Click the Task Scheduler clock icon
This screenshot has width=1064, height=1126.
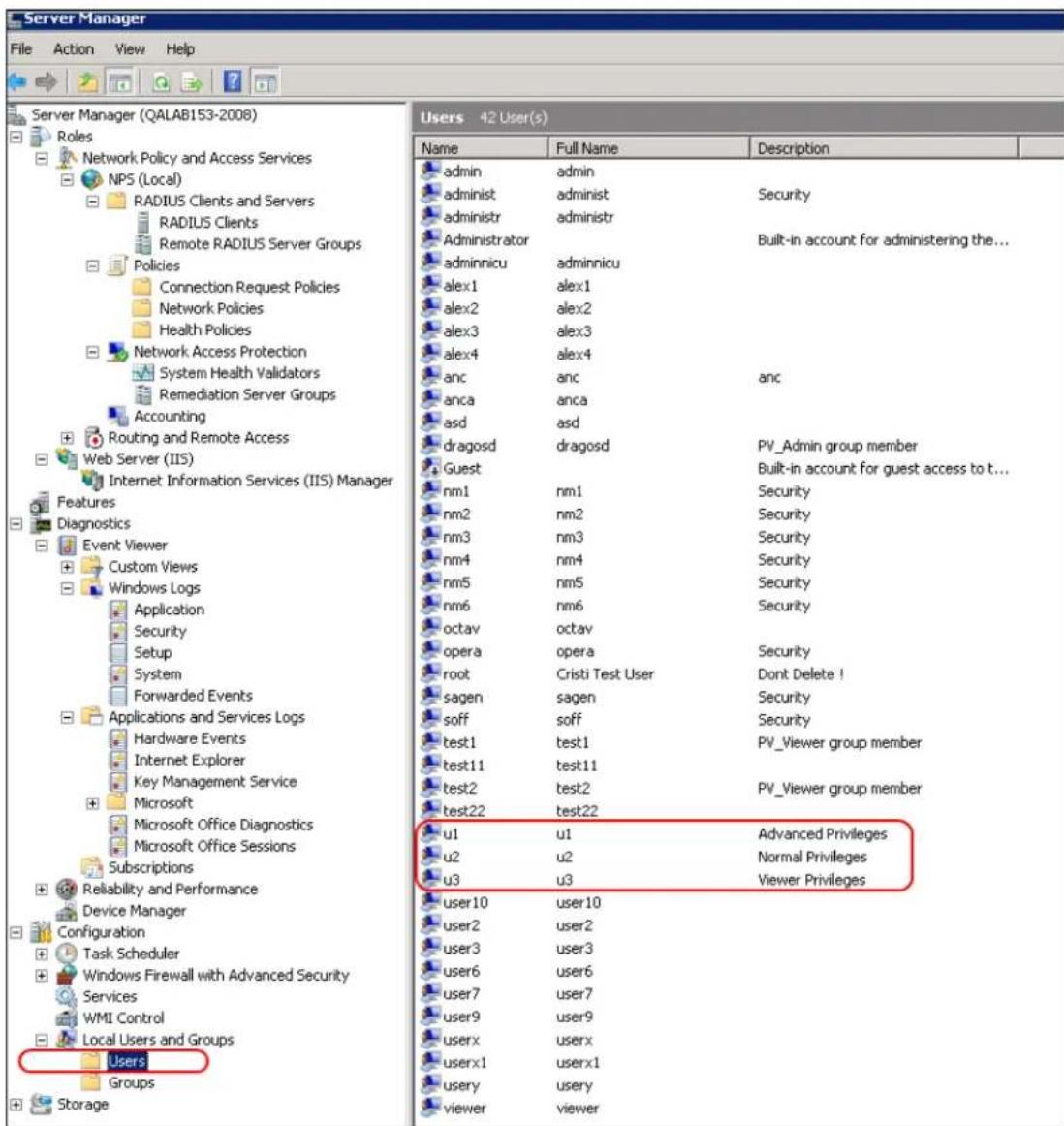[66, 954]
